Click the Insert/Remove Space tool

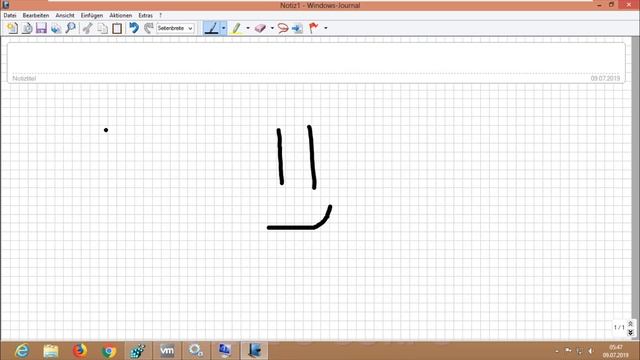298,28
